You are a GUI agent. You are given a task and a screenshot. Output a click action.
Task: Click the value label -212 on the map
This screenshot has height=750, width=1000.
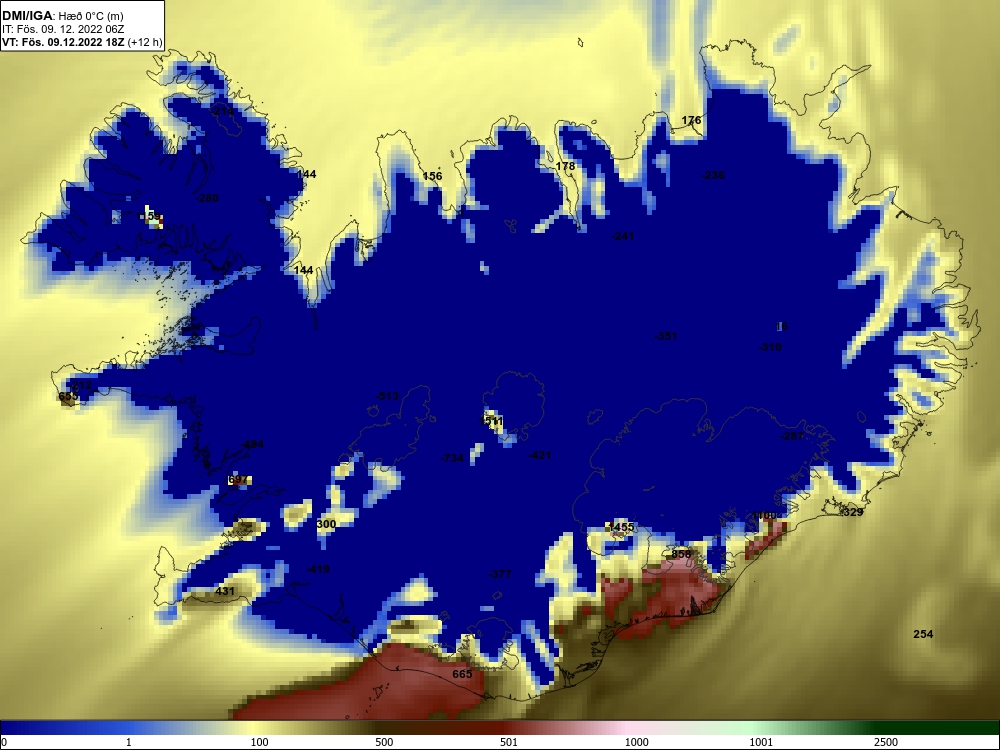tap(80, 385)
